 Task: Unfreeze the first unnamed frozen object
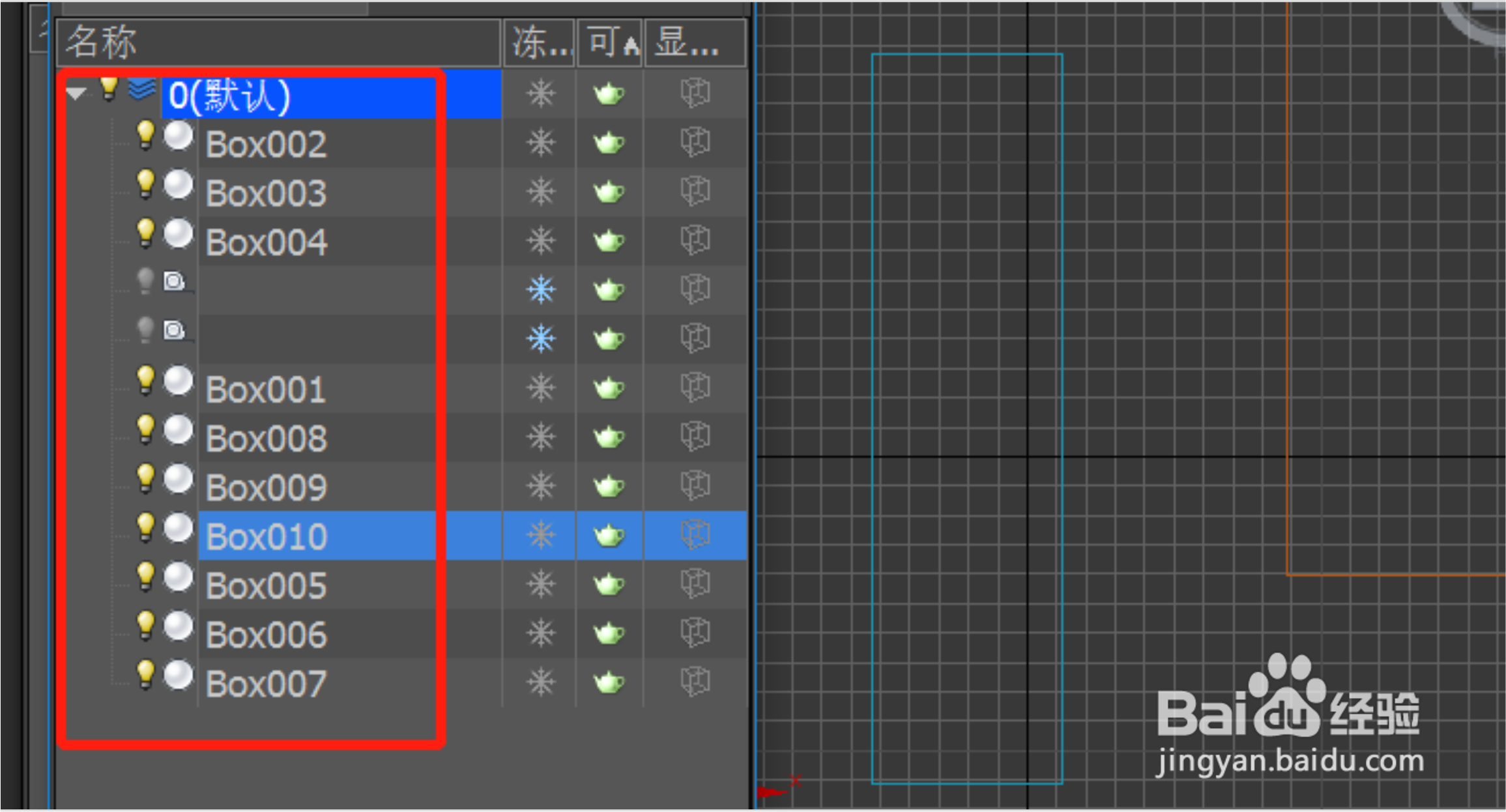[541, 289]
